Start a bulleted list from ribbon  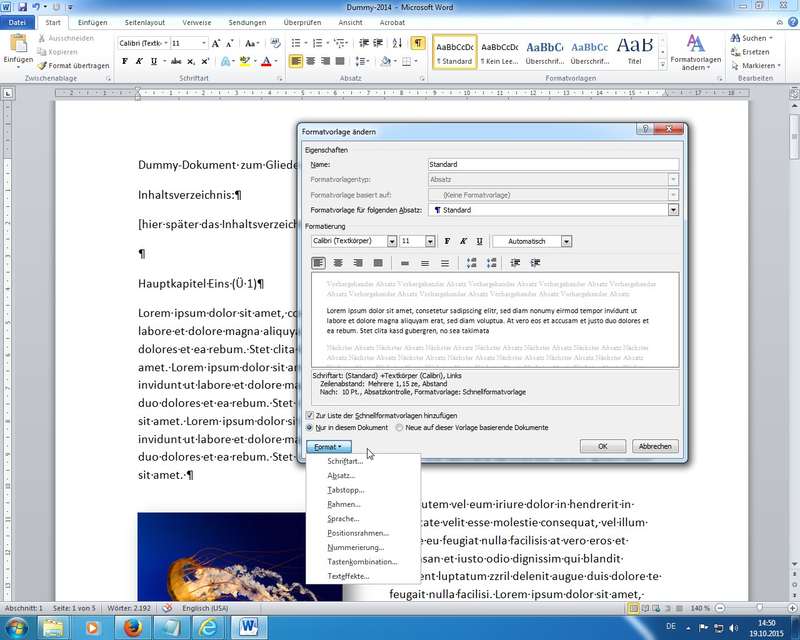[296, 43]
